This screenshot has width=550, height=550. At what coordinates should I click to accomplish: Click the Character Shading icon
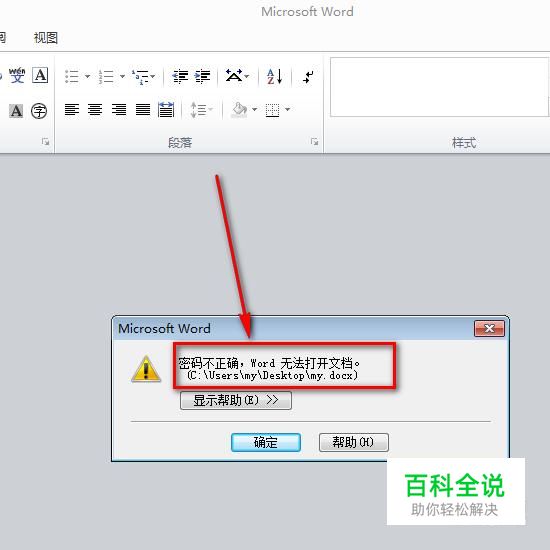tap(16, 111)
